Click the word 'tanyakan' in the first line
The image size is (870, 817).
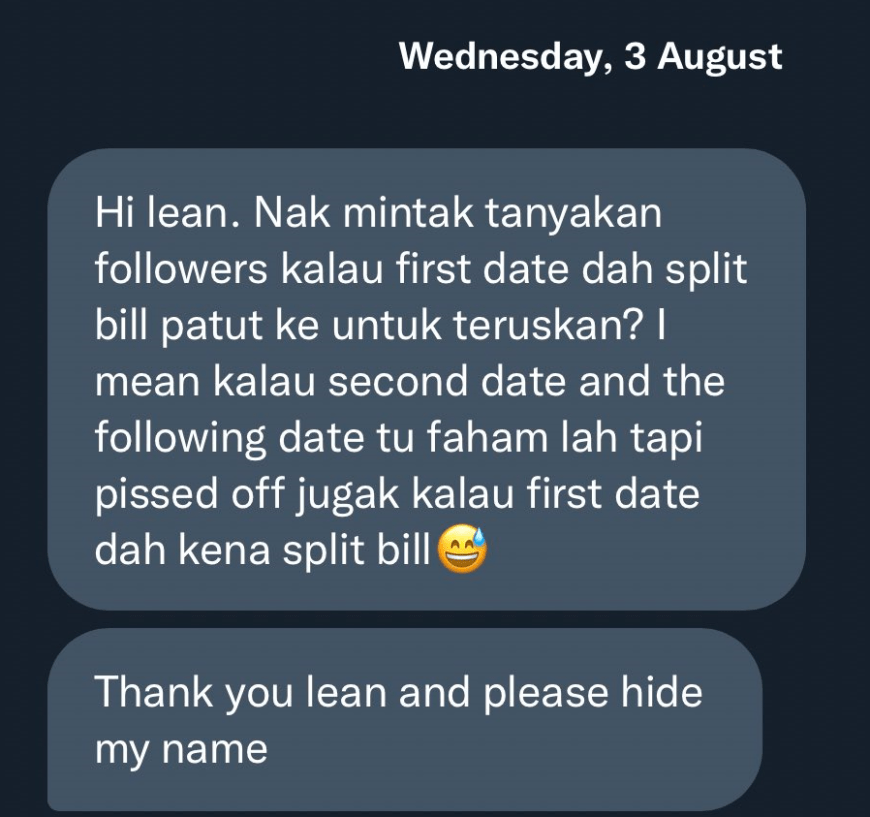(574, 214)
